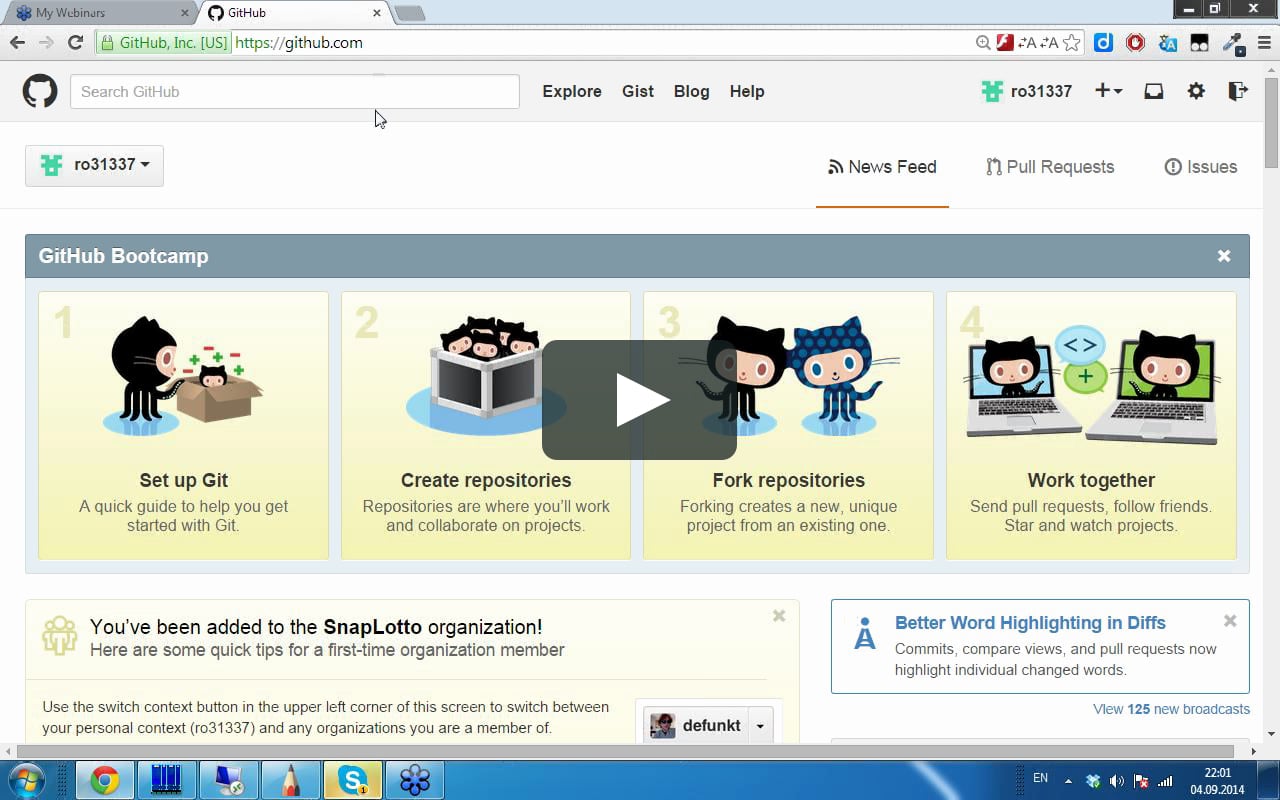
Task: Switch to the Pull Requests tab
Action: (1050, 167)
